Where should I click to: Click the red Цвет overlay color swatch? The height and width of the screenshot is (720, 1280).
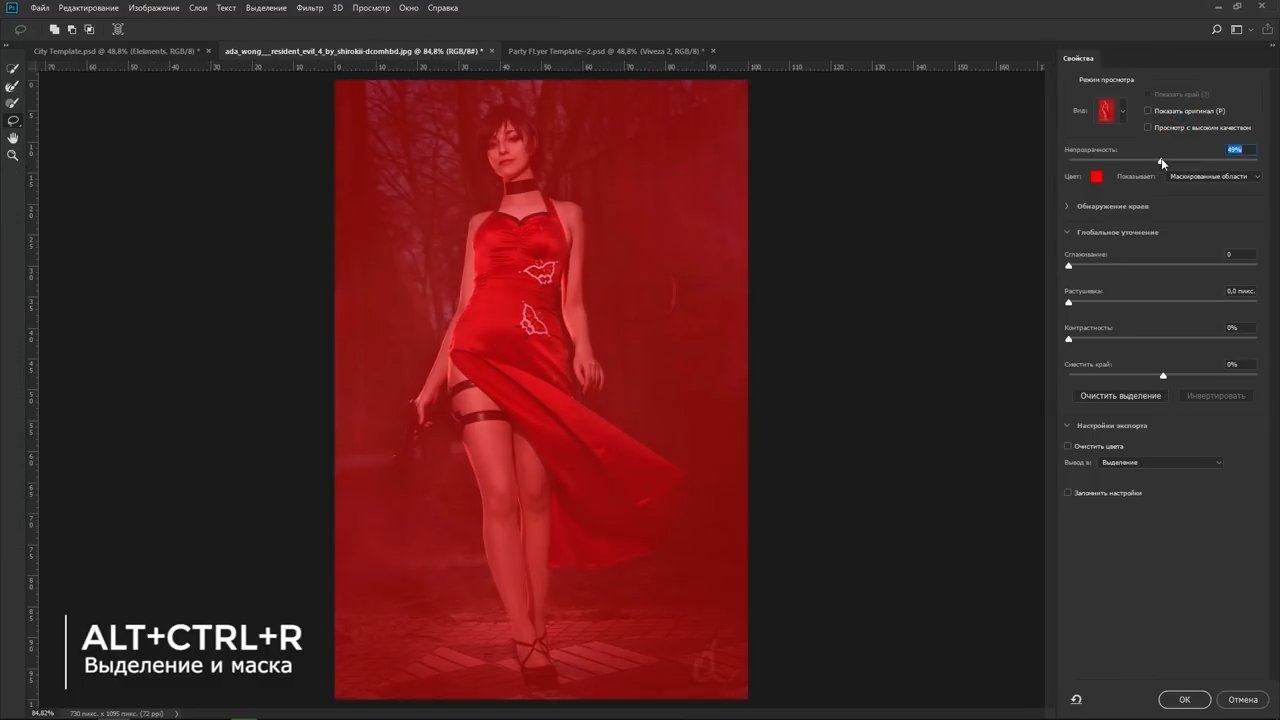pyautogui.click(x=1097, y=177)
